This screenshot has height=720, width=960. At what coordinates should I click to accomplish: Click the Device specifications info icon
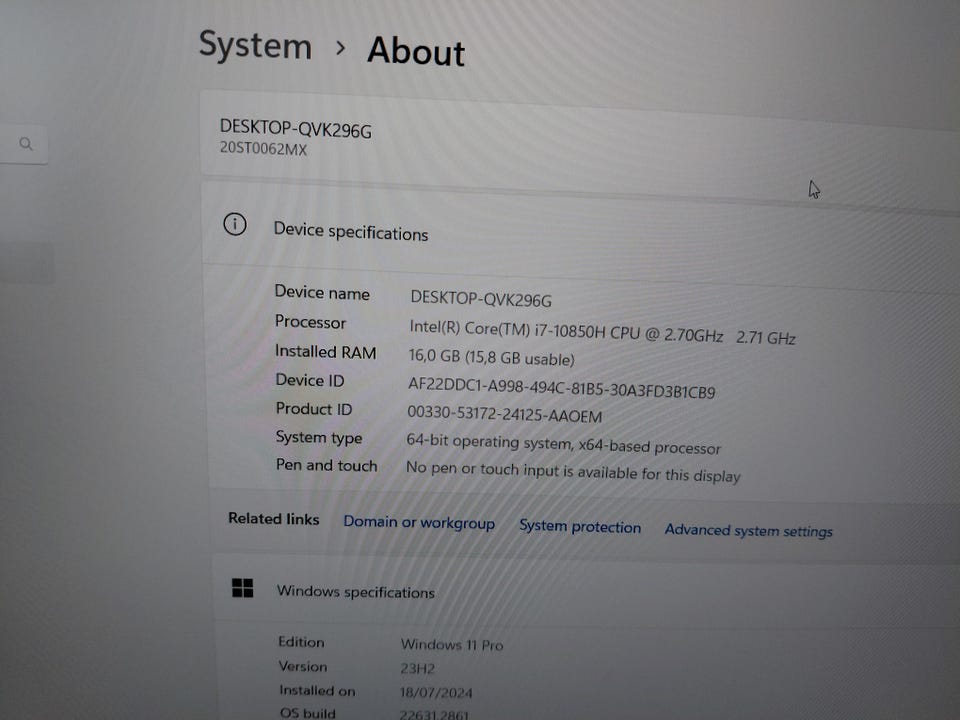point(235,225)
